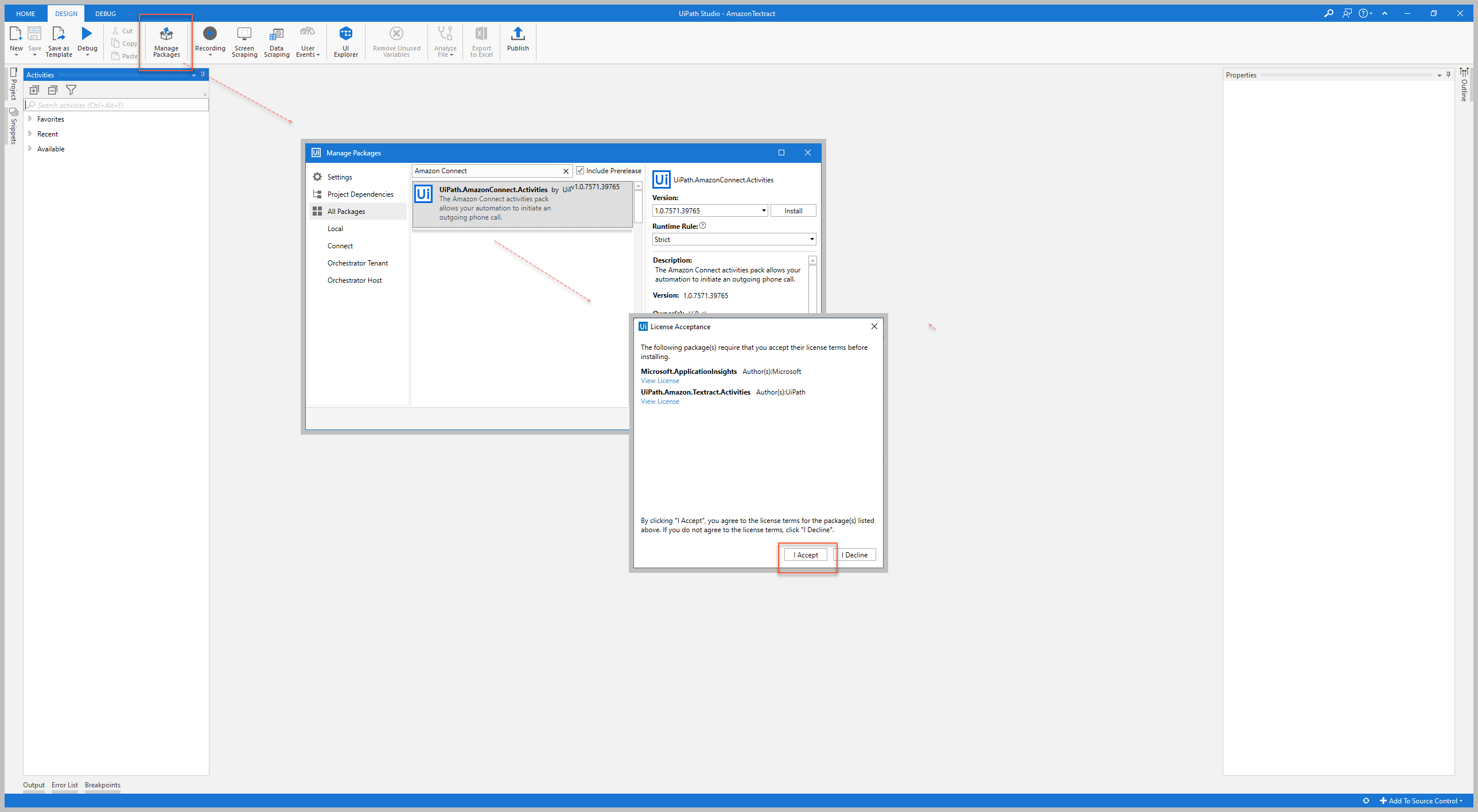Open Properties panel options arrow
1478x812 pixels.
[x=1440, y=75]
